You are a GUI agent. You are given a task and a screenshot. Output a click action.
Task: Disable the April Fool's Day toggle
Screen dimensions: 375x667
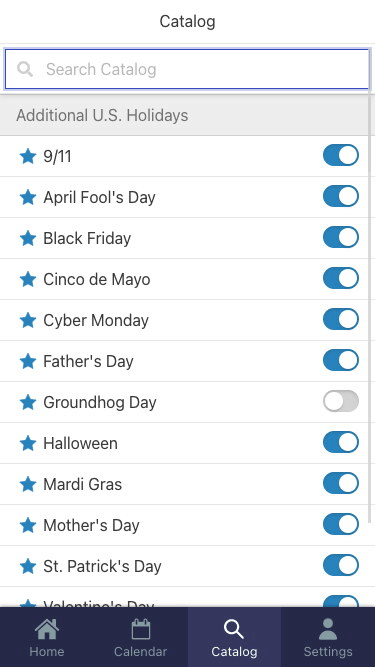pyautogui.click(x=341, y=196)
